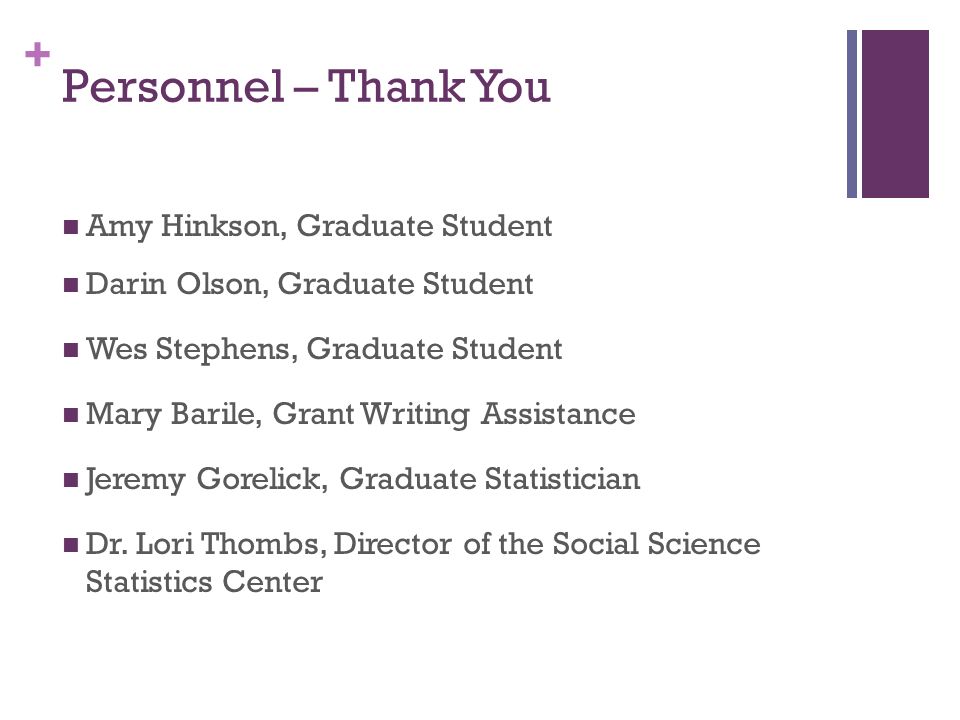Image resolution: width=960 pixels, height=720 pixels.
Task: Select the bullet before Amy Hinkson
Action: [x=71, y=227]
